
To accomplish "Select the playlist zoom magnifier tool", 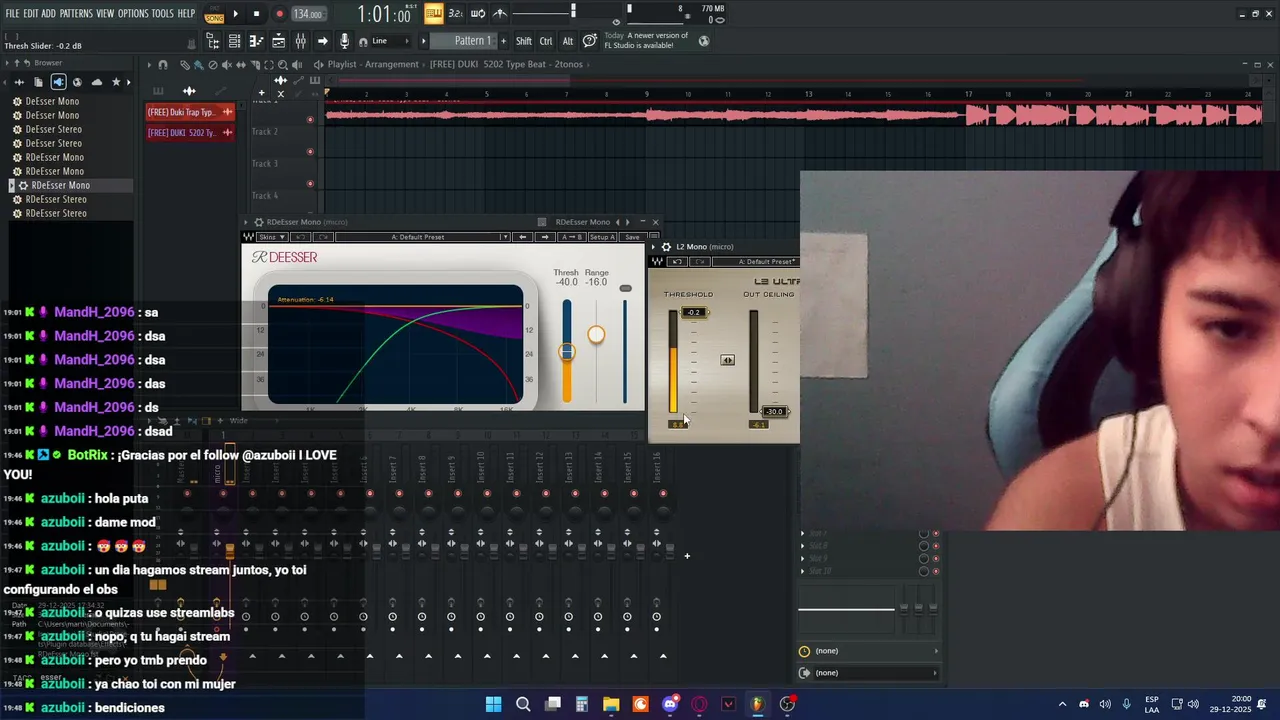I will 283,64.
